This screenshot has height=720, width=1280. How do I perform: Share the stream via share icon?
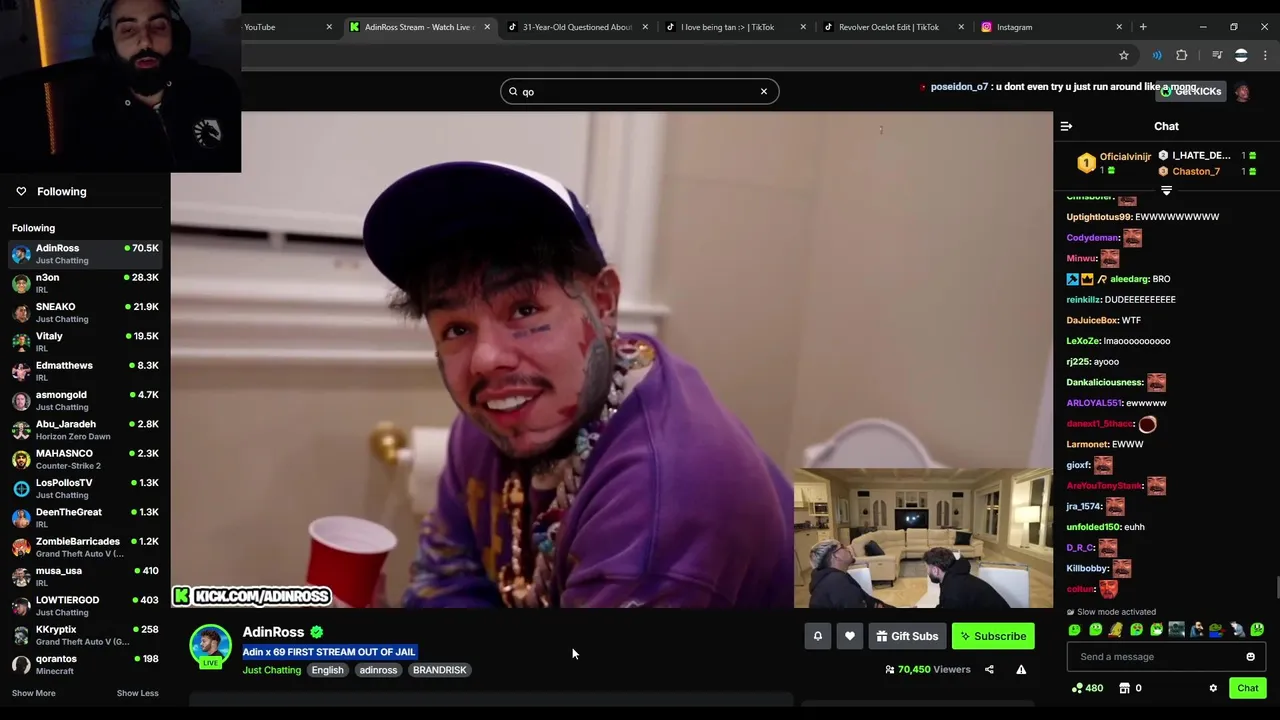(x=989, y=670)
